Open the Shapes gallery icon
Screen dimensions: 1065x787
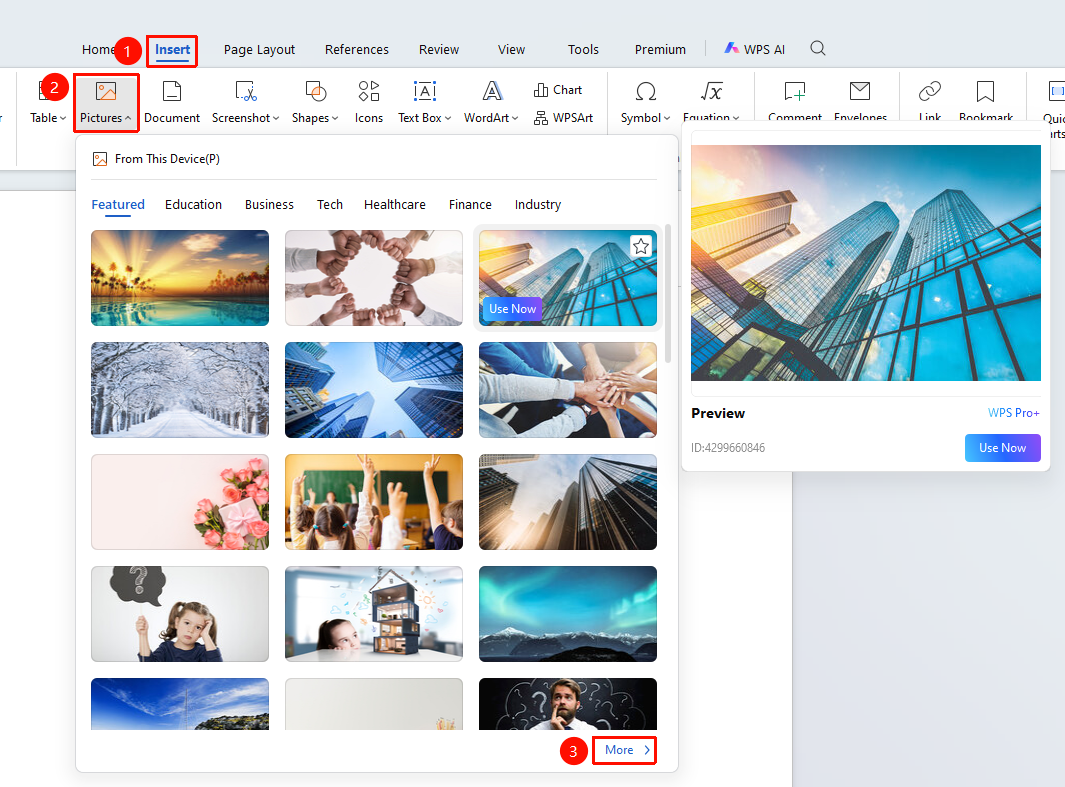pyautogui.click(x=315, y=91)
